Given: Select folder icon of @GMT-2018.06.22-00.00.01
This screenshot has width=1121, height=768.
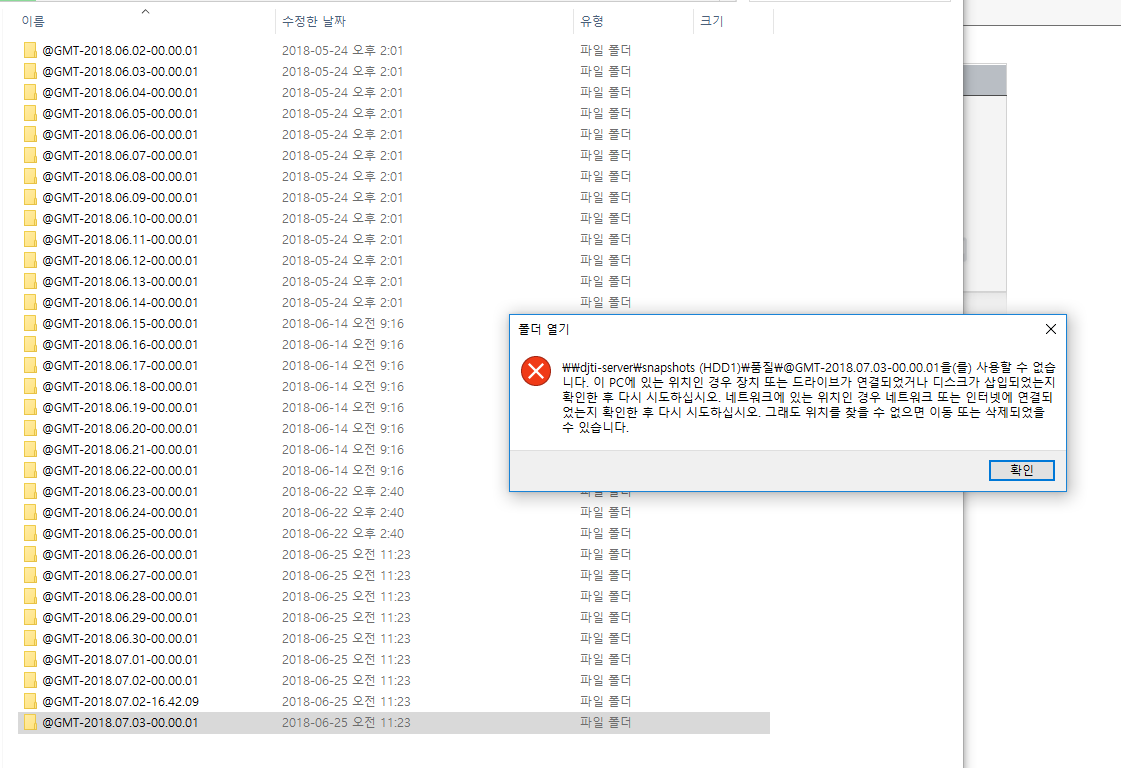Looking at the screenshot, I should 30,471.
